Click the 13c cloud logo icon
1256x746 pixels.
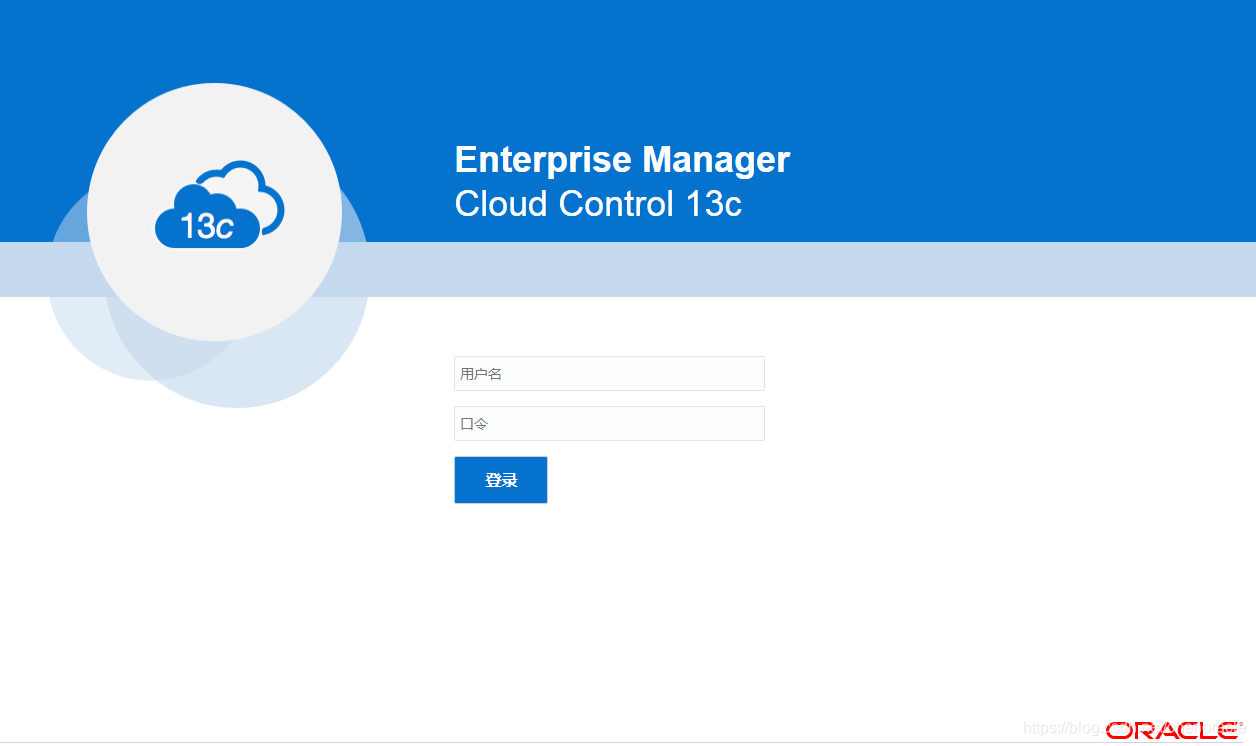pyautogui.click(x=220, y=204)
